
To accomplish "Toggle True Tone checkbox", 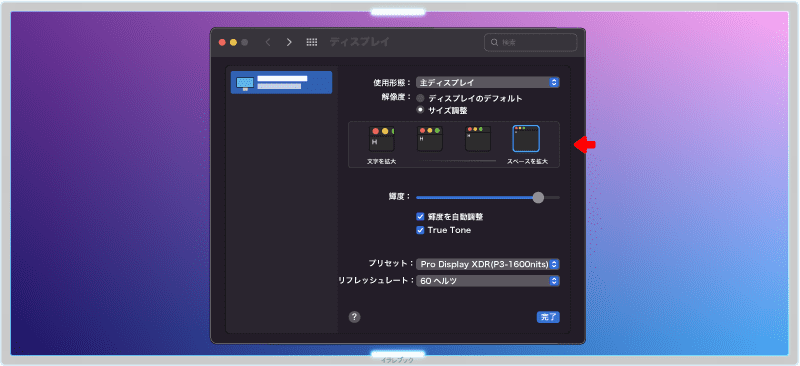I will click(420, 230).
